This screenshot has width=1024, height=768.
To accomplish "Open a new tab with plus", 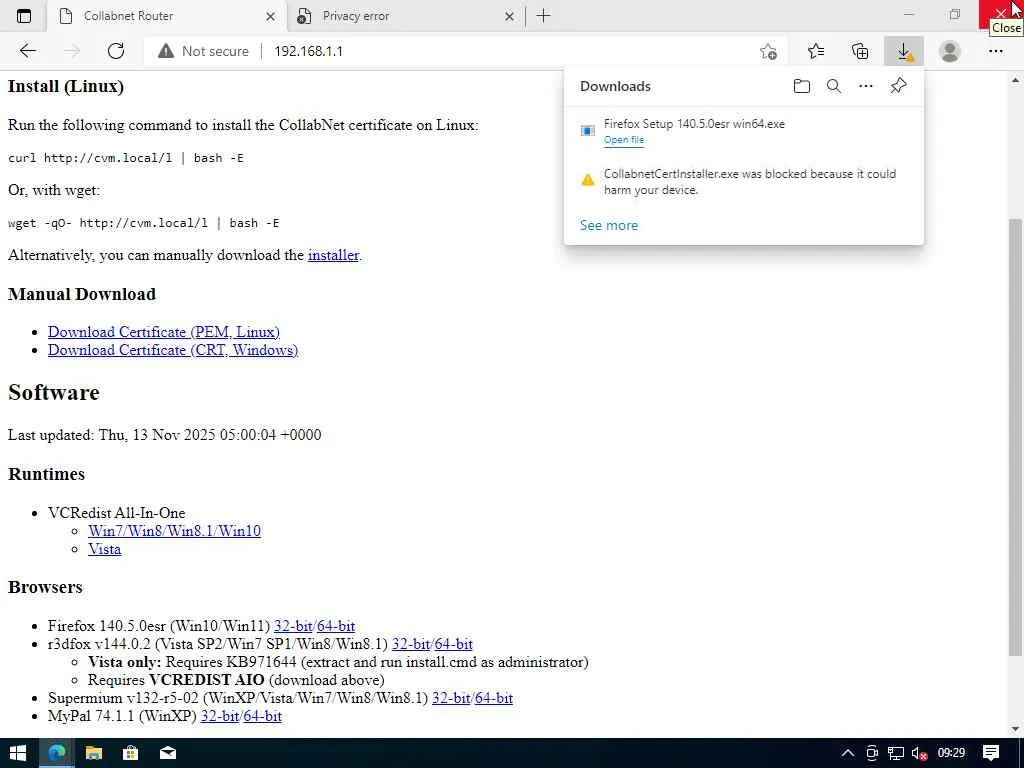I will pos(543,16).
